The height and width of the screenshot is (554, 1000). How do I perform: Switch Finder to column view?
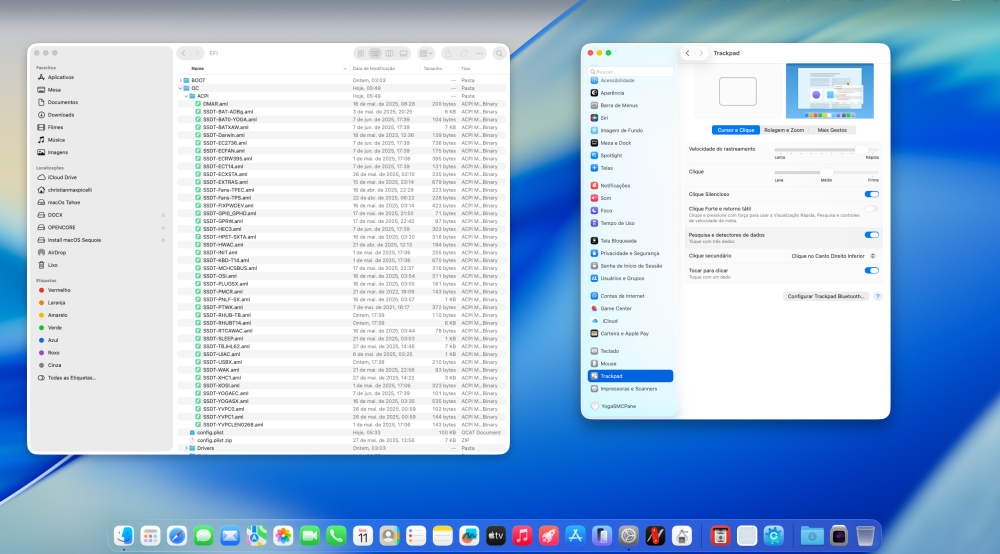coord(389,54)
